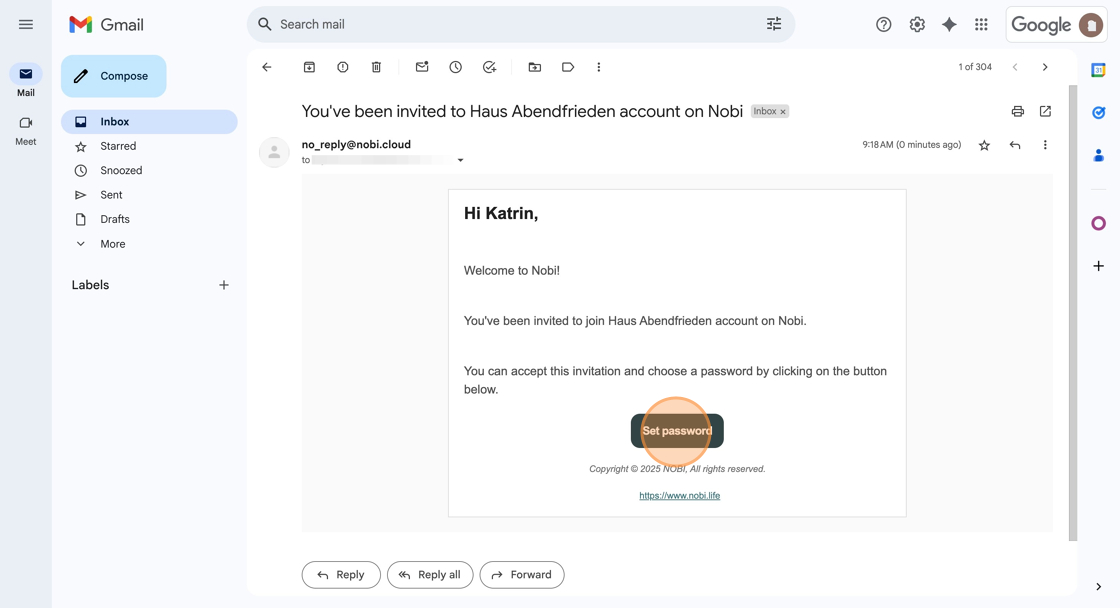1120x608 pixels.
Task: Expand the More section in sidebar
Action: (112, 244)
